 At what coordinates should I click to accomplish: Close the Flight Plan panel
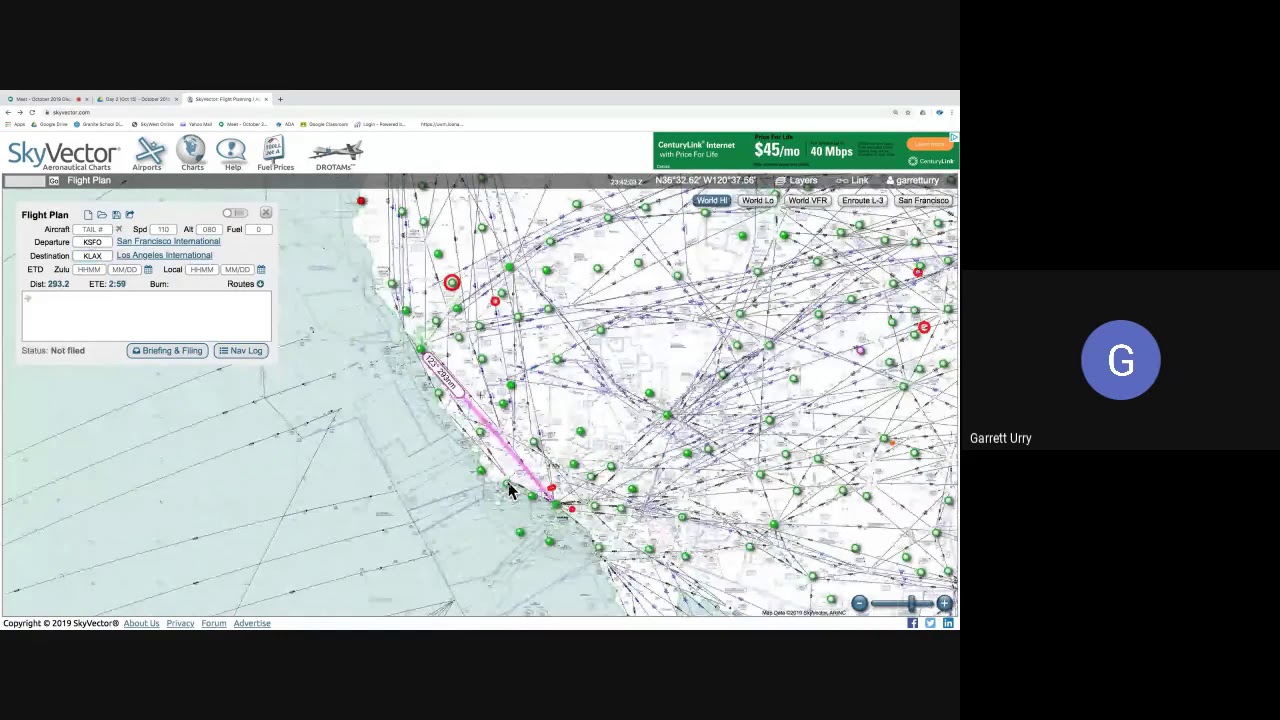(x=266, y=212)
